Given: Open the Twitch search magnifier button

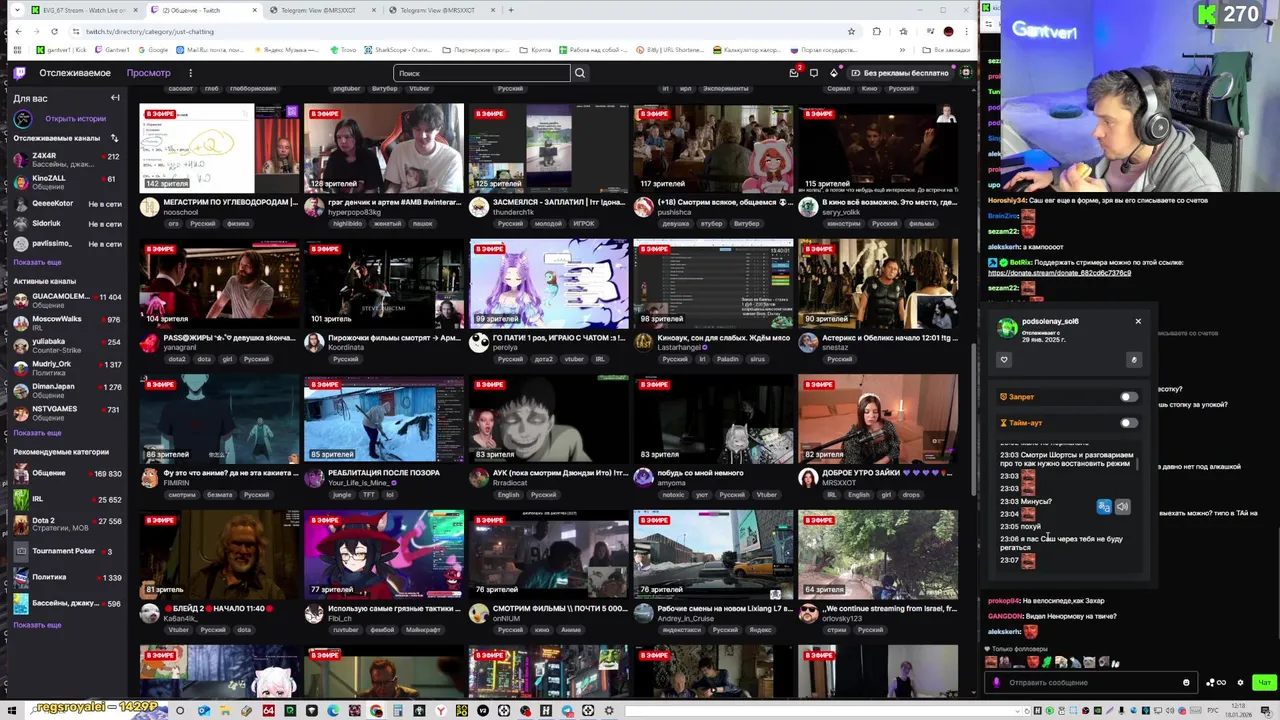Looking at the screenshot, I should pyautogui.click(x=580, y=73).
